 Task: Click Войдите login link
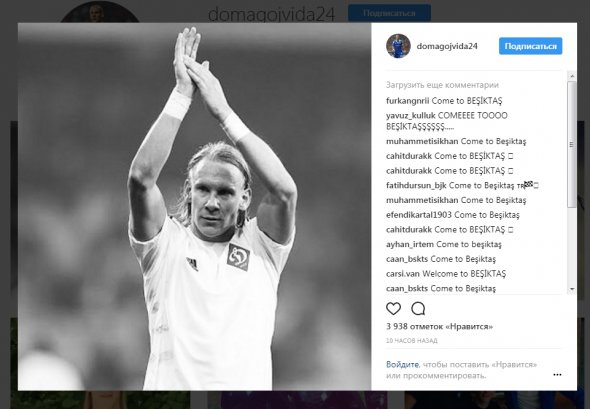(402, 364)
